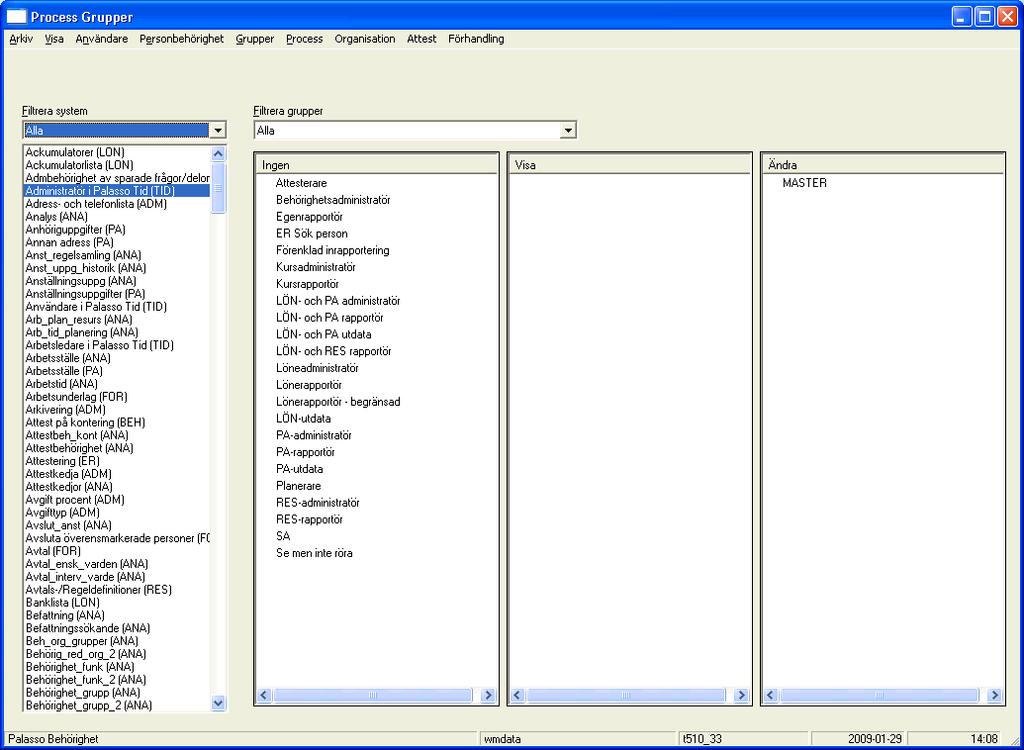Select SA group in Ingen list
The height and width of the screenshot is (750, 1024).
(283, 536)
